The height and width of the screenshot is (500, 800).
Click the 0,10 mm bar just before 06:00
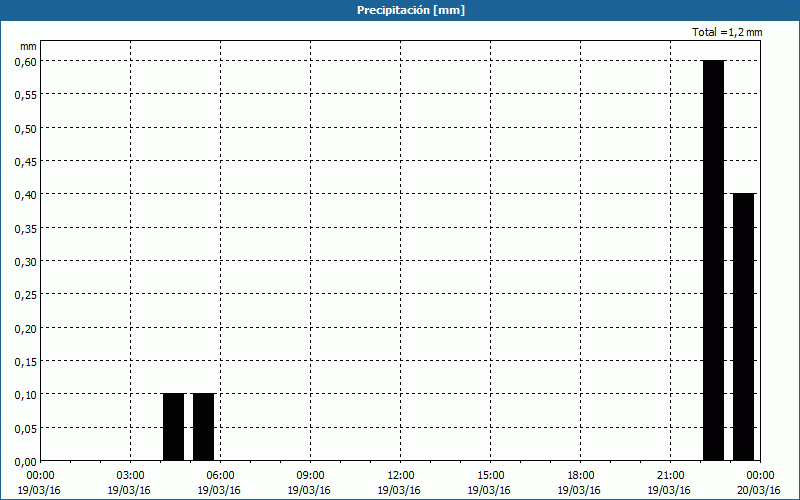pyautogui.click(x=204, y=428)
